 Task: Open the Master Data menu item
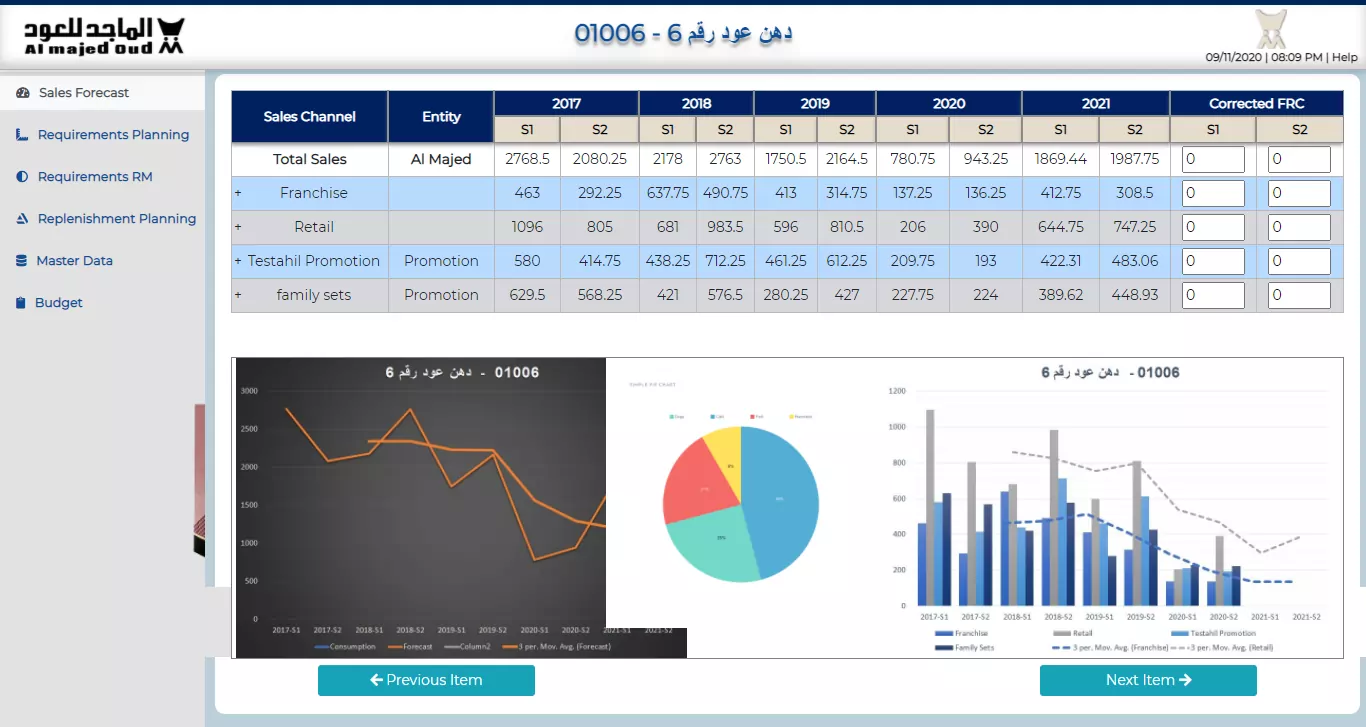coord(74,261)
